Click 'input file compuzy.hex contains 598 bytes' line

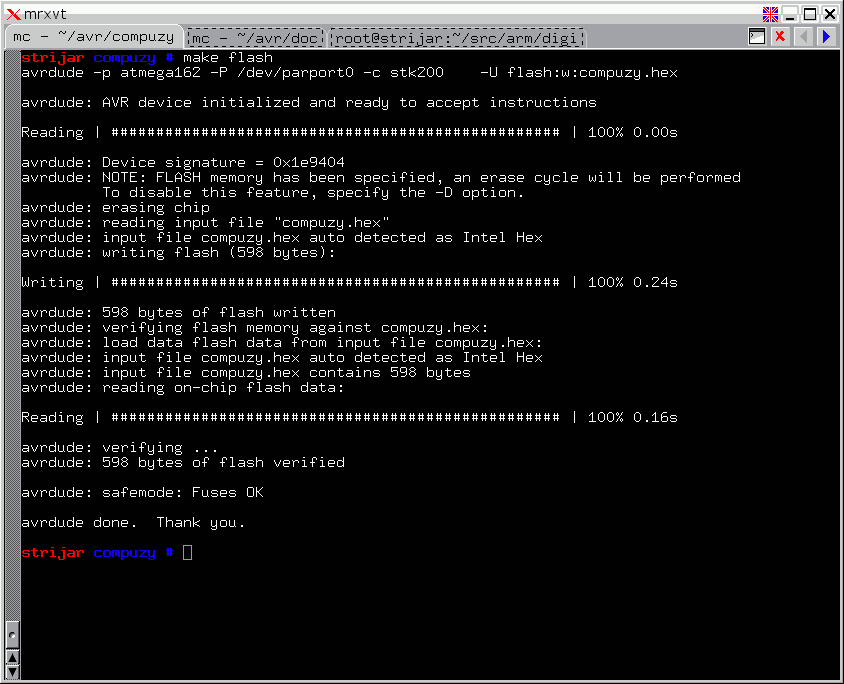click(245, 373)
